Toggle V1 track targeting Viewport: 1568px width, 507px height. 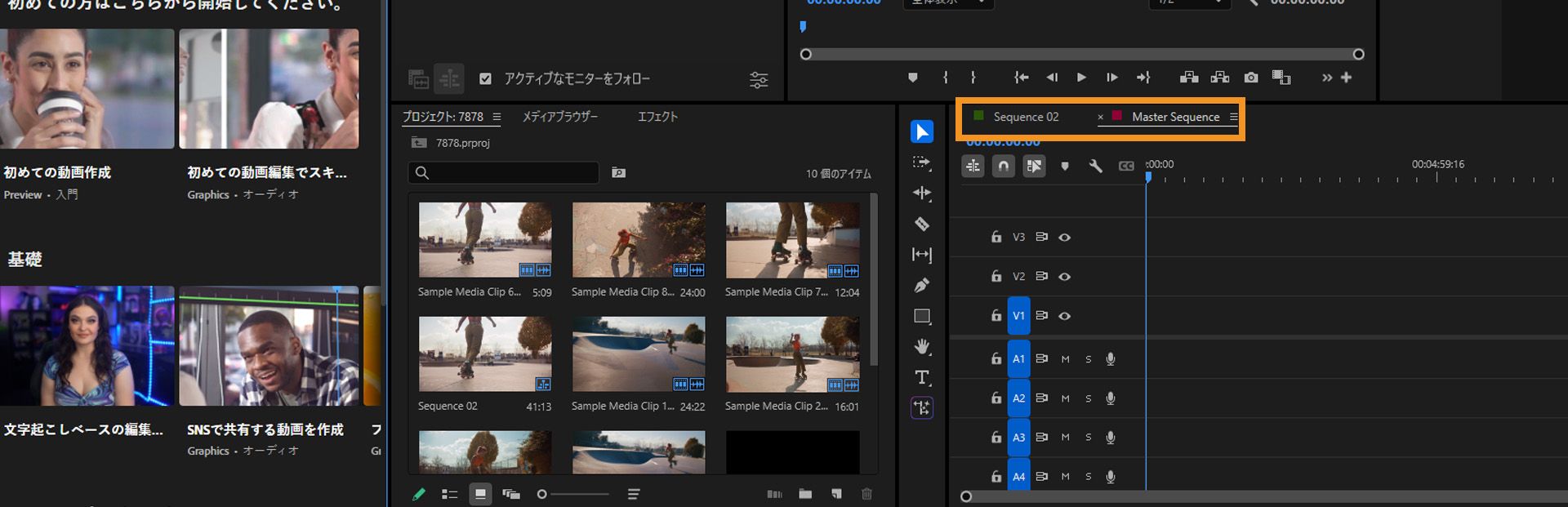(1018, 316)
